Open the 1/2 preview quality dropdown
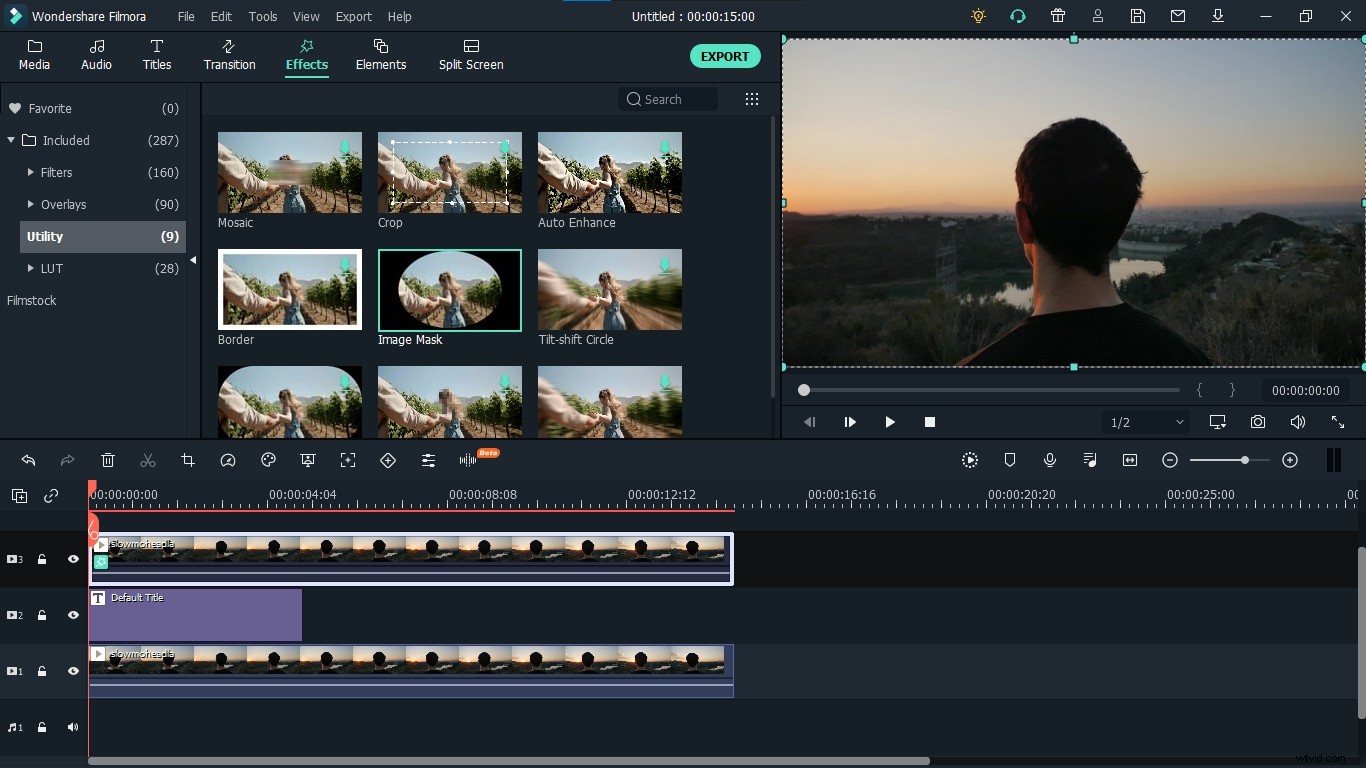 (x=1146, y=422)
